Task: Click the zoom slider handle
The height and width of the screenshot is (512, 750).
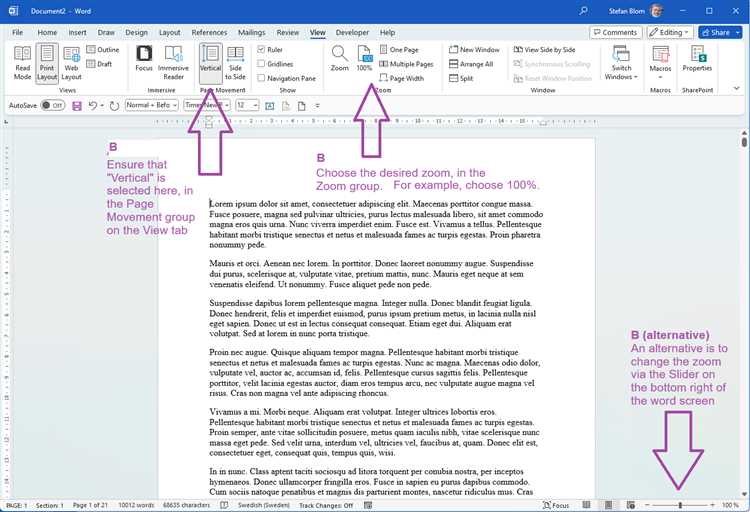Action: pyautogui.click(x=680, y=505)
